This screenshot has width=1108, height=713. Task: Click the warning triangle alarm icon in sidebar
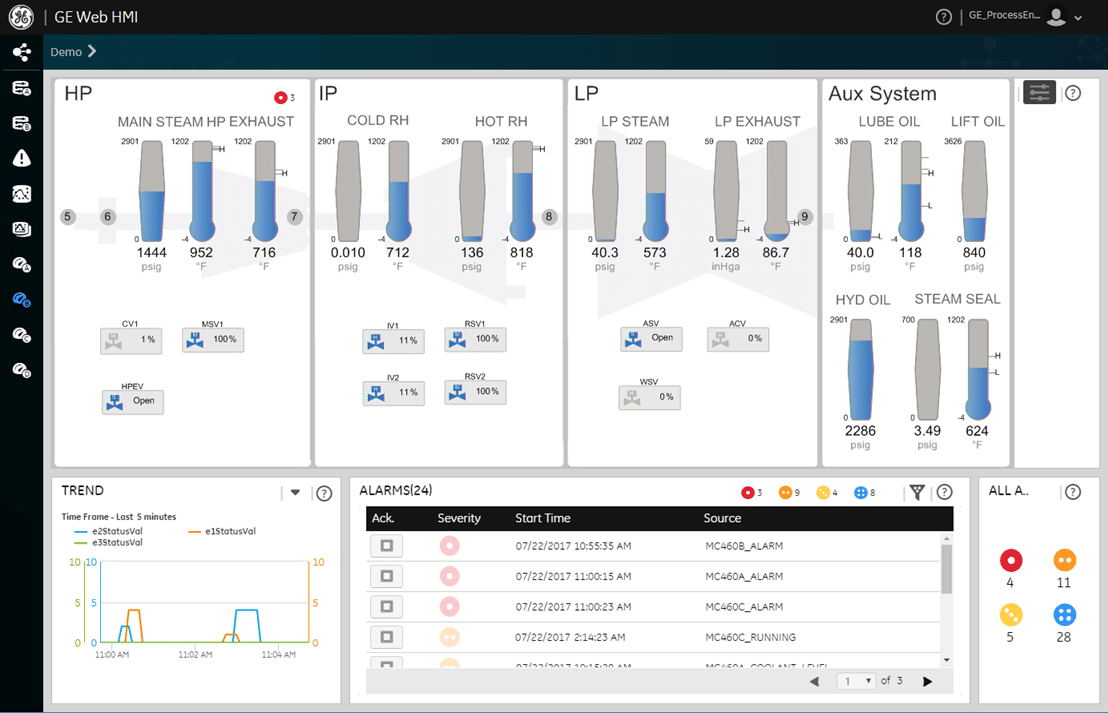[x=21, y=158]
